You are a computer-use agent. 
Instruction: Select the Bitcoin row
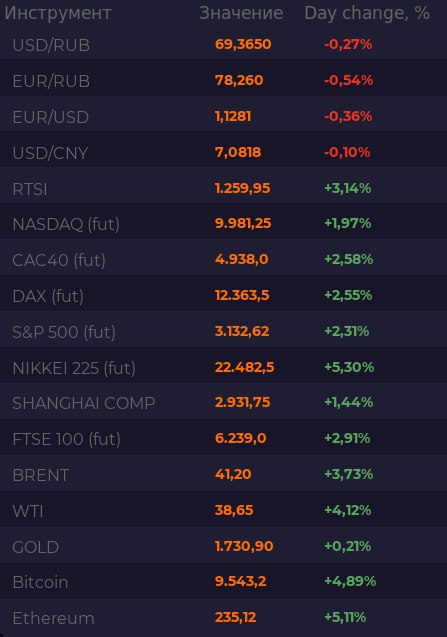pyautogui.click(x=224, y=581)
